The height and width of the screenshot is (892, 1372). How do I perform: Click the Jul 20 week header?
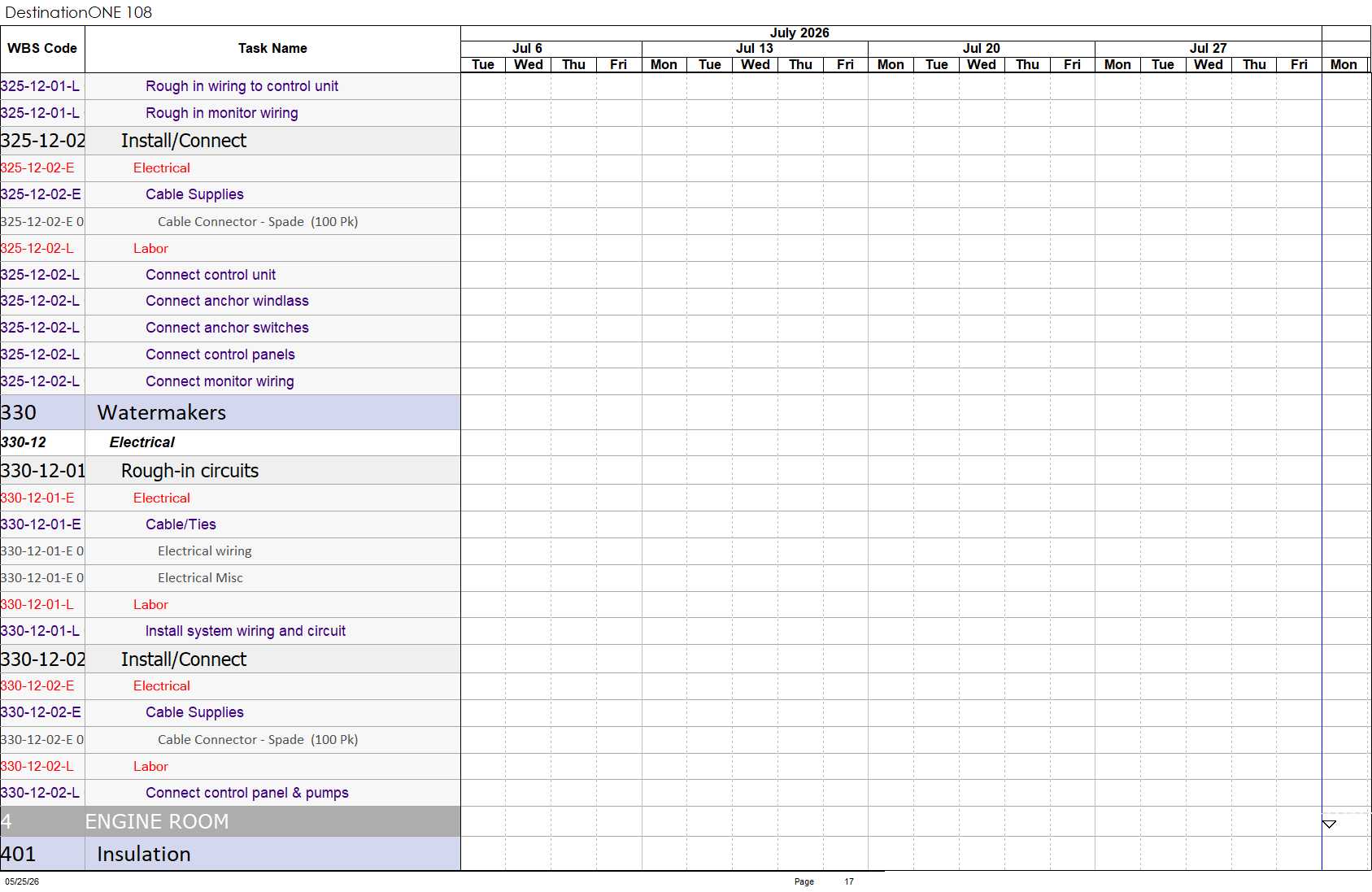pyautogui.click(x=981, y=49)
